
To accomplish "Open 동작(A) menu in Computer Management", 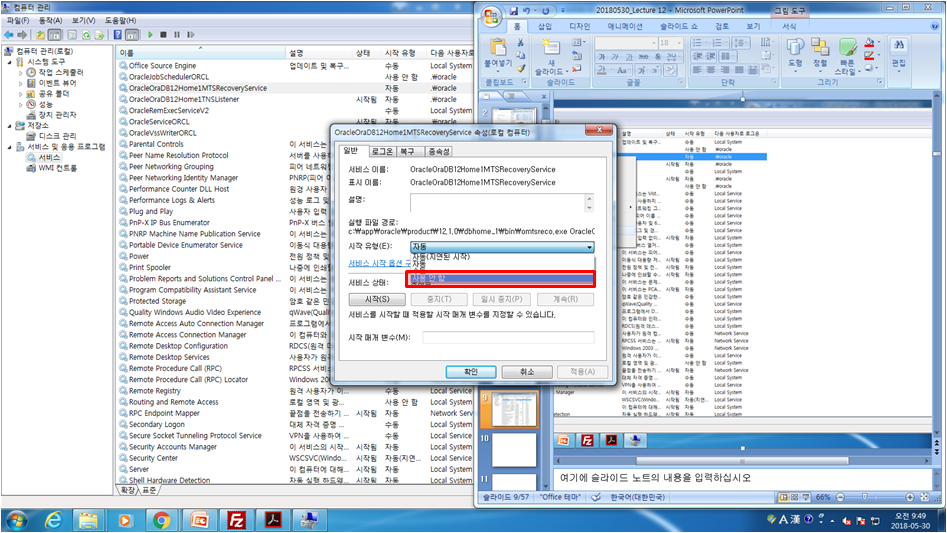I will coord(50,21).
